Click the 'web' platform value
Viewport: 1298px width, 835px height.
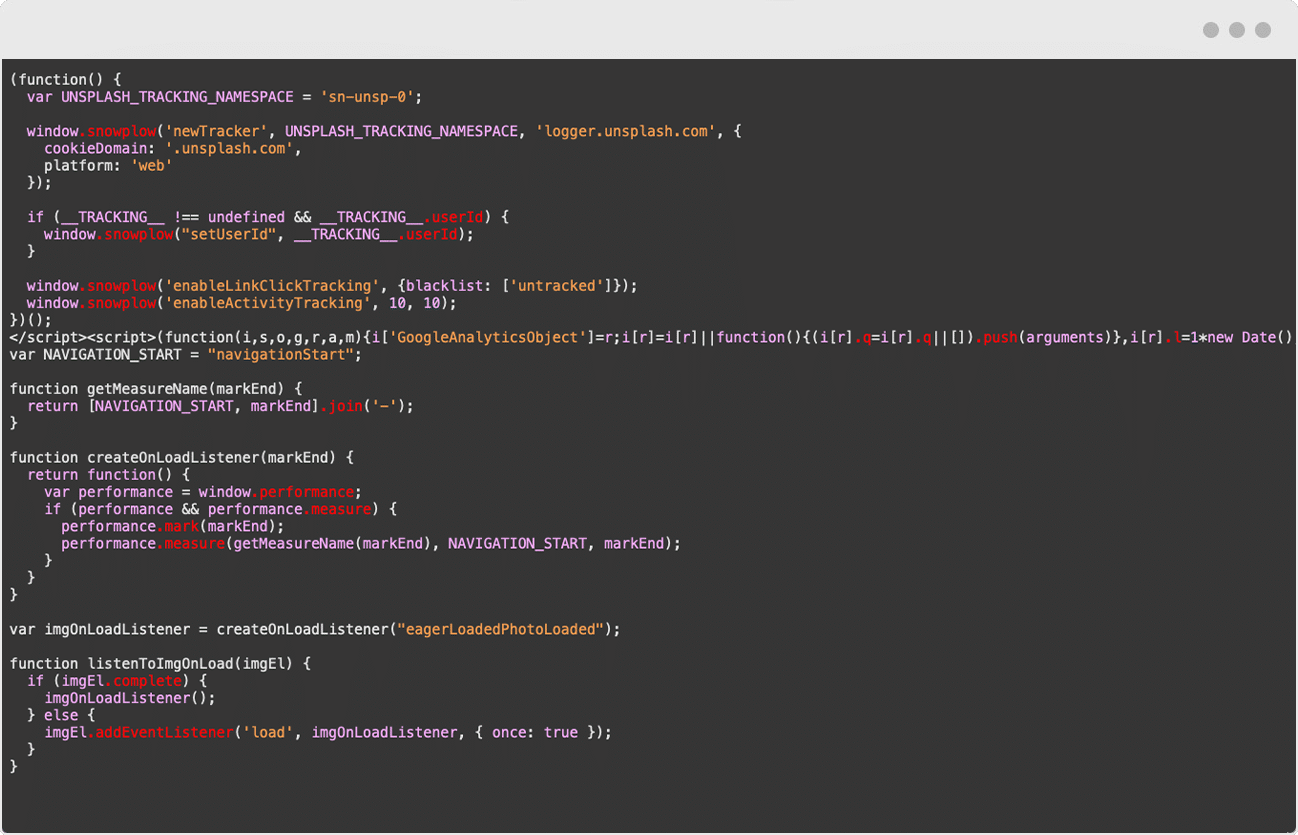click(x=152, y=165)
